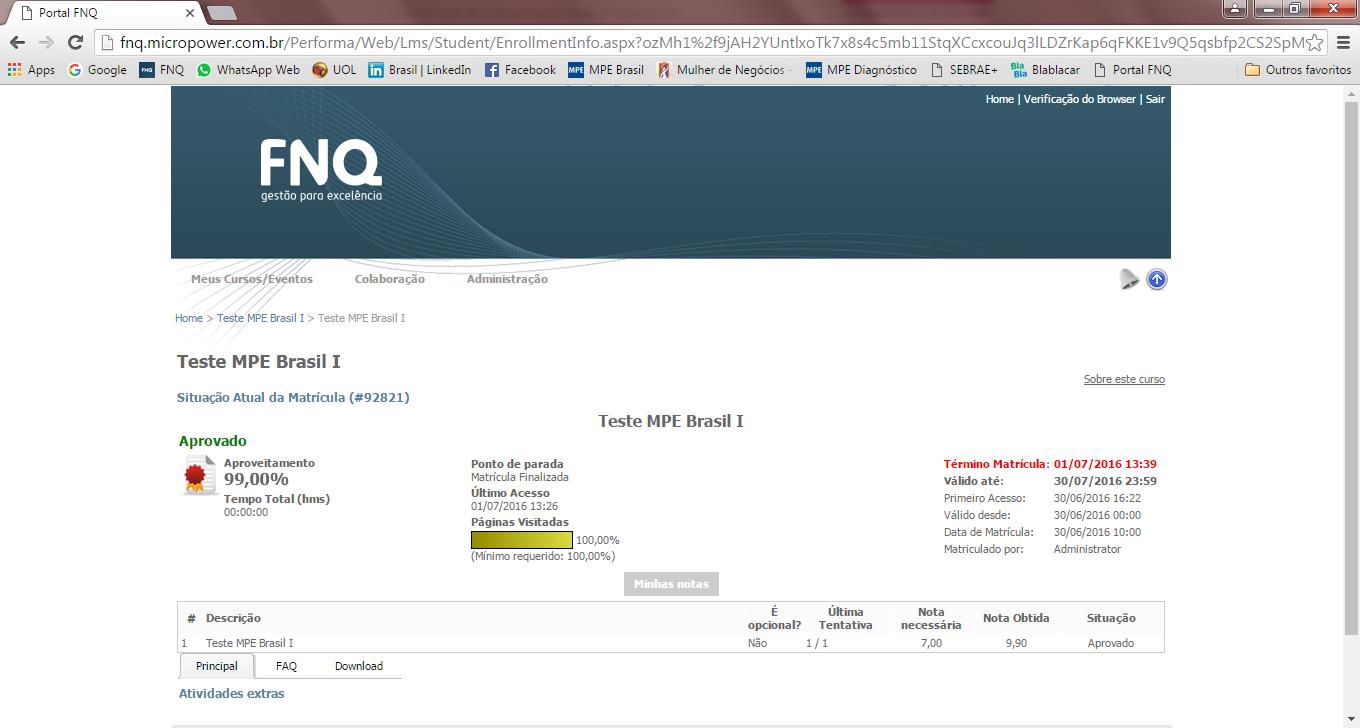The width and height of the screenshot is (1360, 728).
Task: Reload the page with the refresh icon
Action: pyautogui.click(x=75, y=42)
